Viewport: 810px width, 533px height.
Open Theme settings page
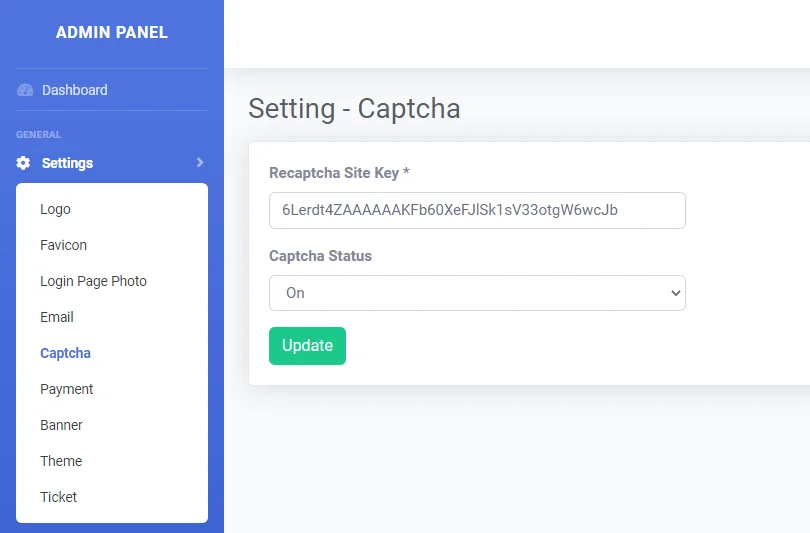61,461
